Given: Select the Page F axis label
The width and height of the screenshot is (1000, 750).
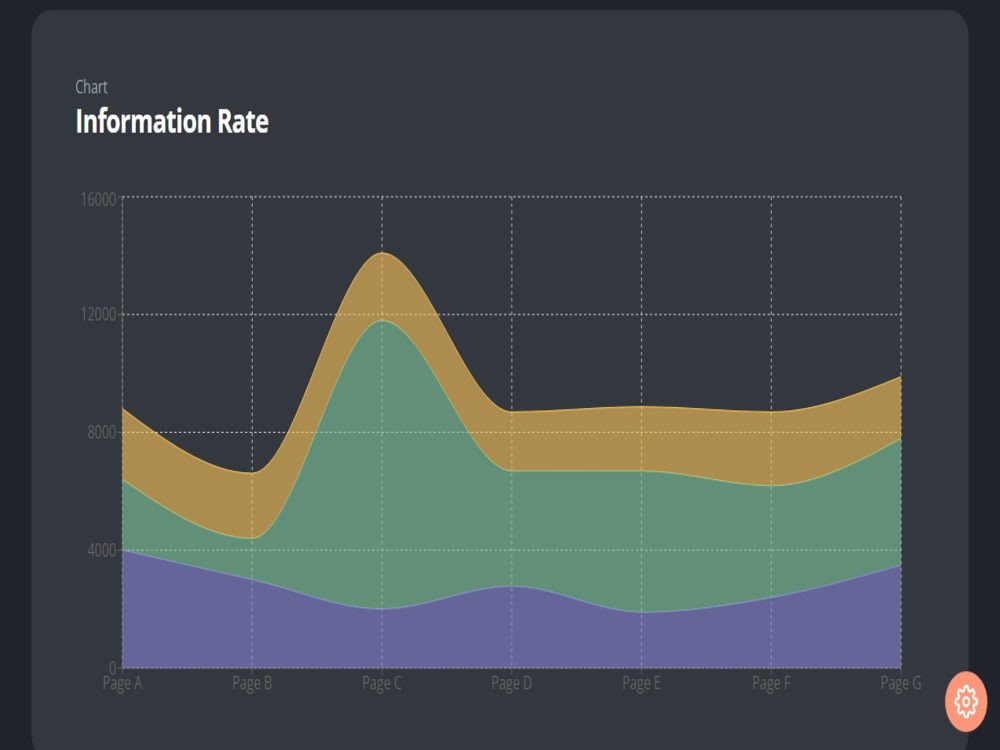Looking at the screenshot, I should tap(771, 683).
